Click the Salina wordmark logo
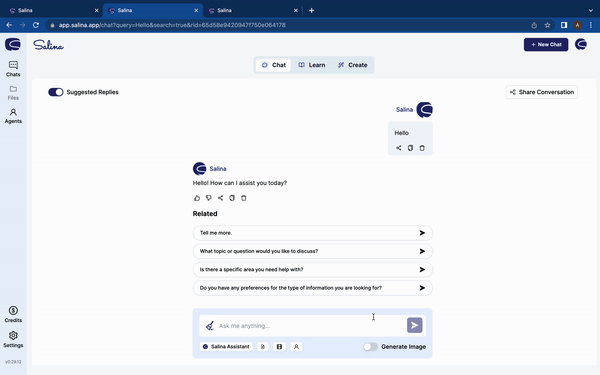600x375 pixels. tap(48, 45)
